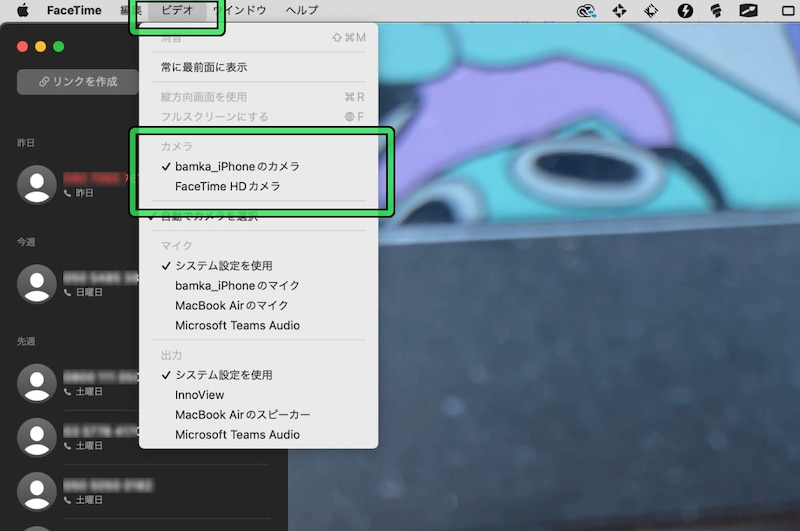
Task: Click the green full-screen window button
Action: pyautogui.click(x=59, y=47)
